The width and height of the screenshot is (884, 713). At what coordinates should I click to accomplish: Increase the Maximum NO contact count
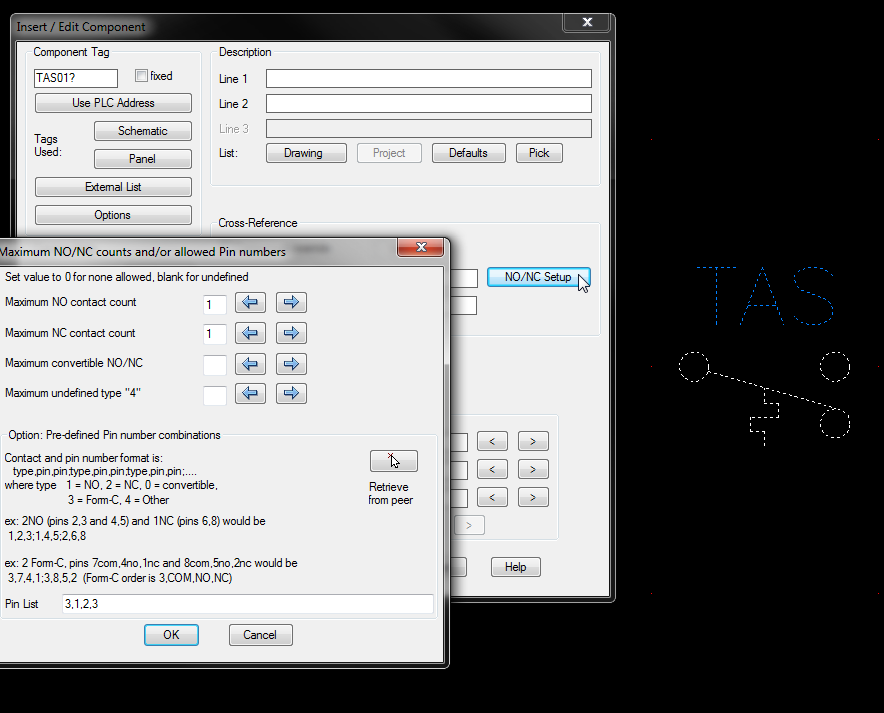tap(291, 303)
